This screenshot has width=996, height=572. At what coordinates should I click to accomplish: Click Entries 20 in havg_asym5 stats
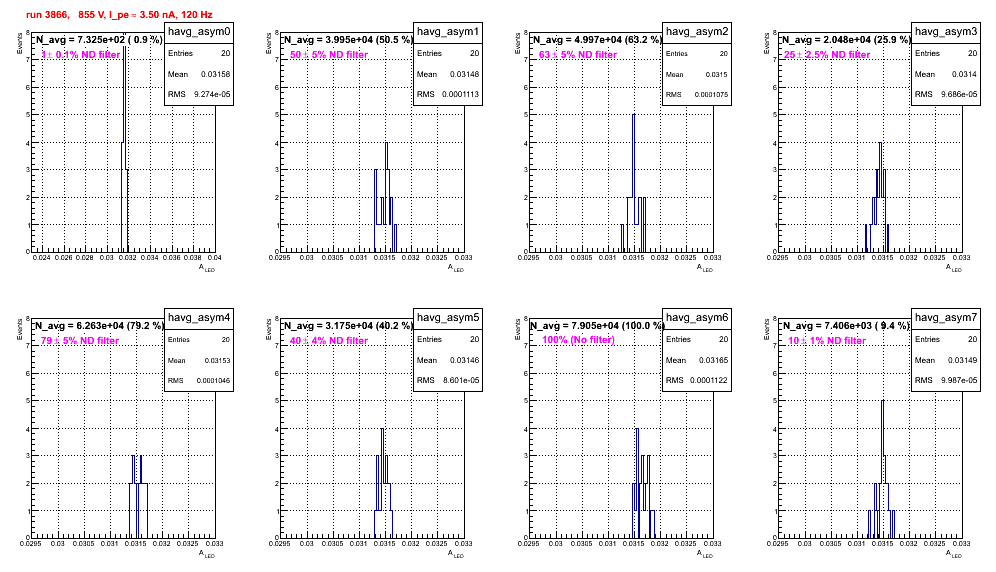coord(448,339)
